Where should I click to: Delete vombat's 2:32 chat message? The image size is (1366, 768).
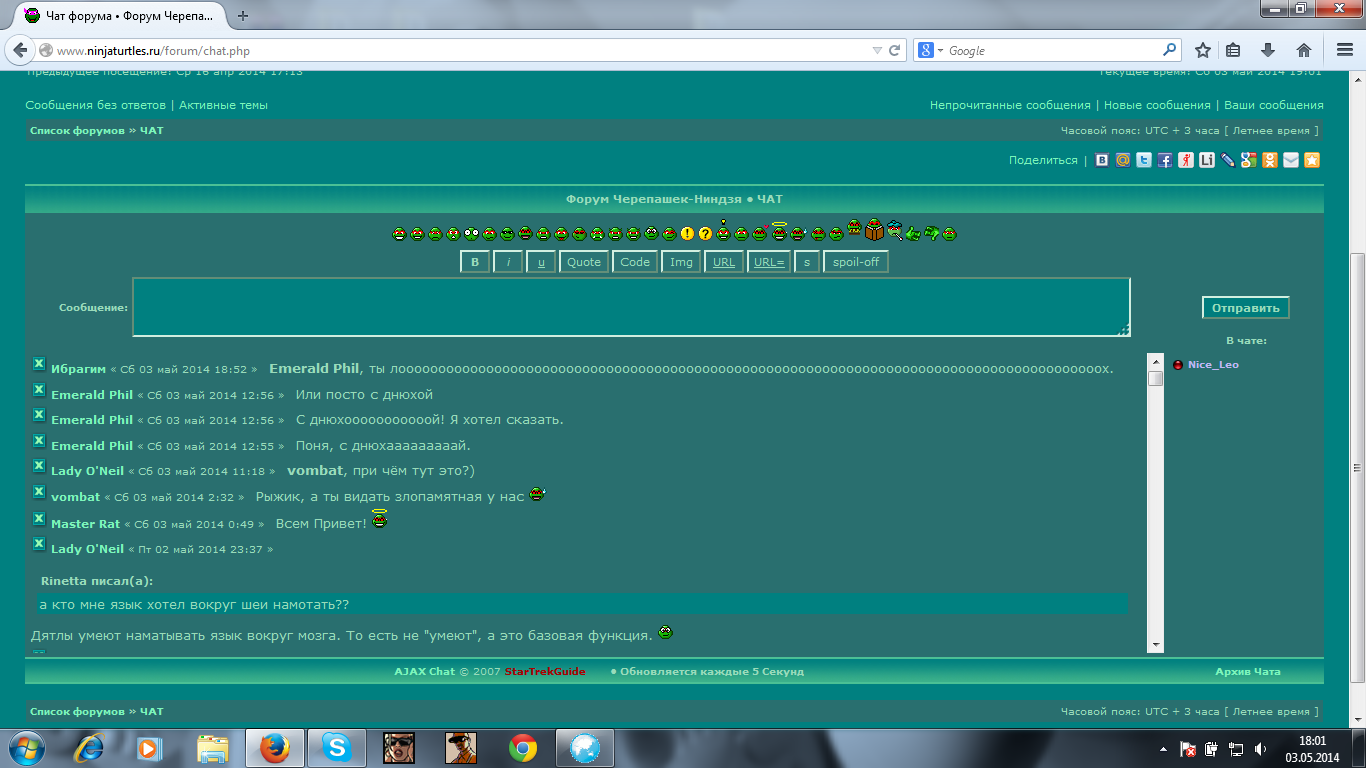coord(39,493)
